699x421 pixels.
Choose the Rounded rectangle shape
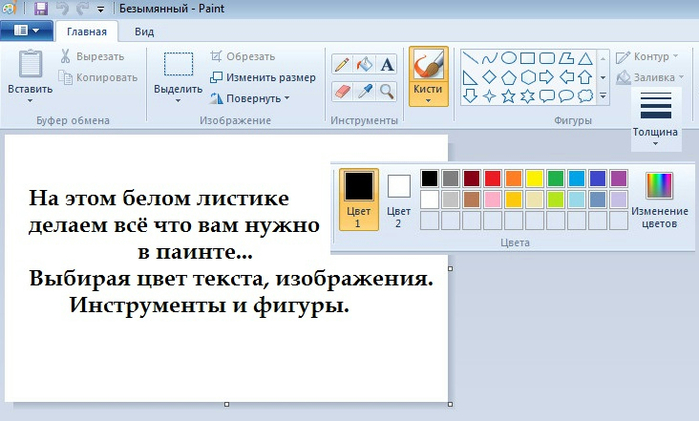pyautogui.click(x=547, y=58)
